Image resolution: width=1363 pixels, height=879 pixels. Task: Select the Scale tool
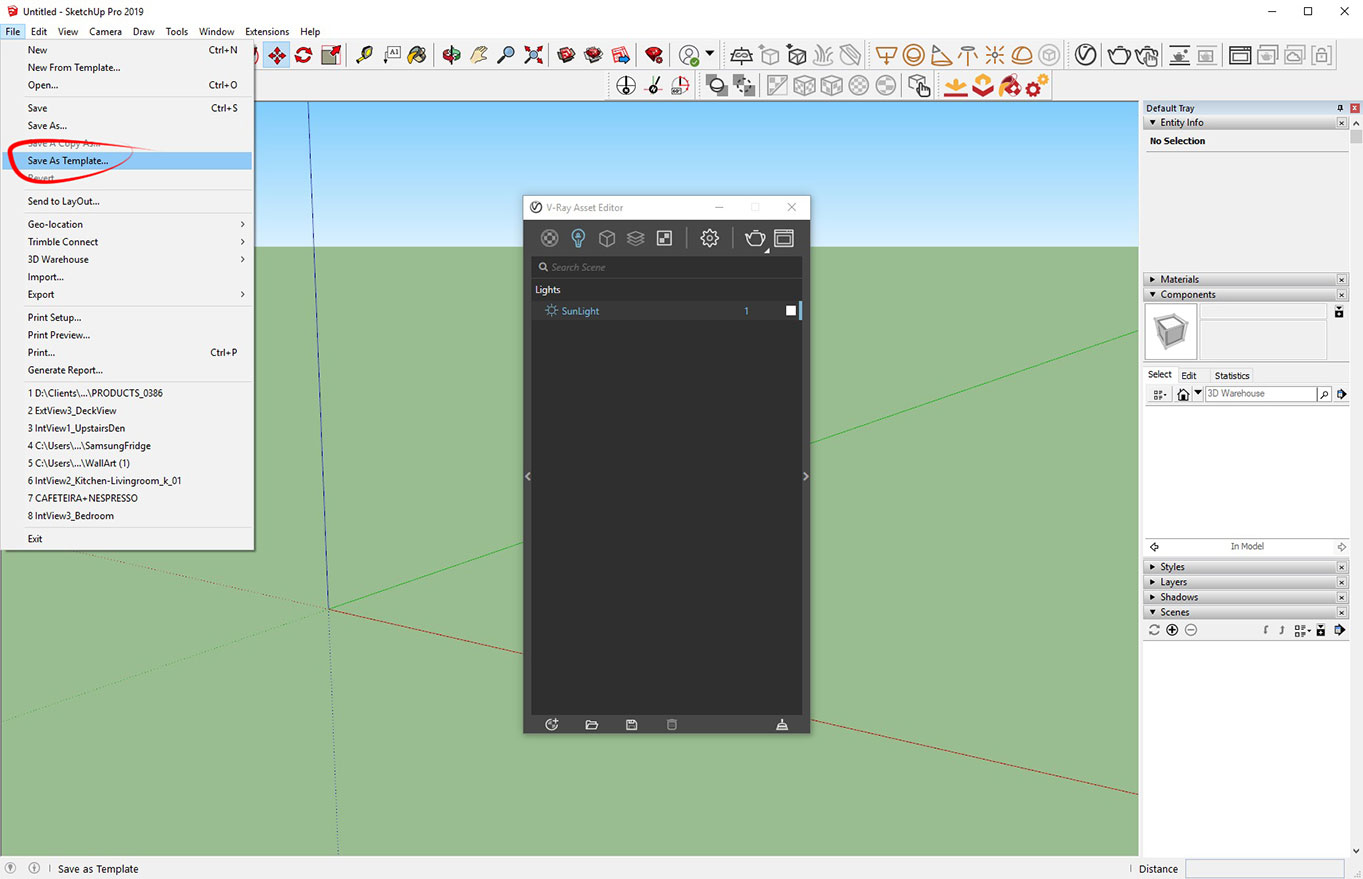331,55
